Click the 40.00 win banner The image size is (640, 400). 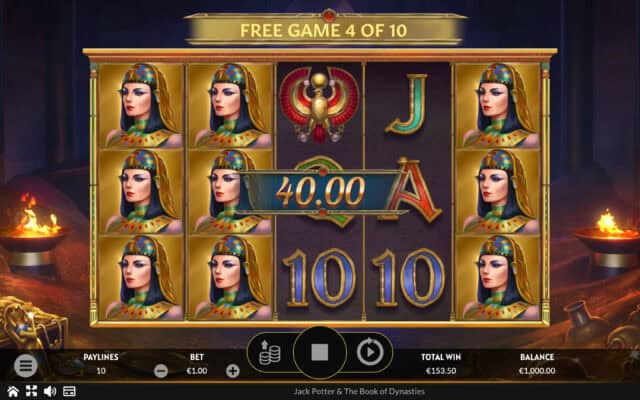320,191
